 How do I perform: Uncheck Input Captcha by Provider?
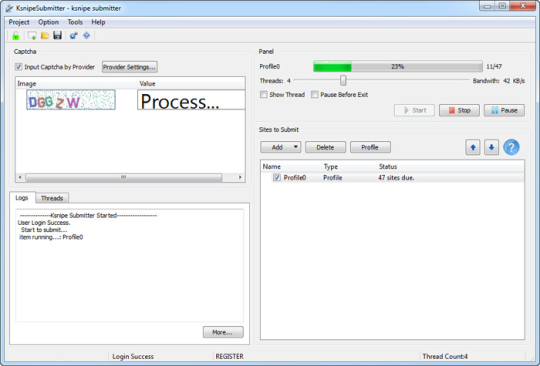tap(19, 67)
